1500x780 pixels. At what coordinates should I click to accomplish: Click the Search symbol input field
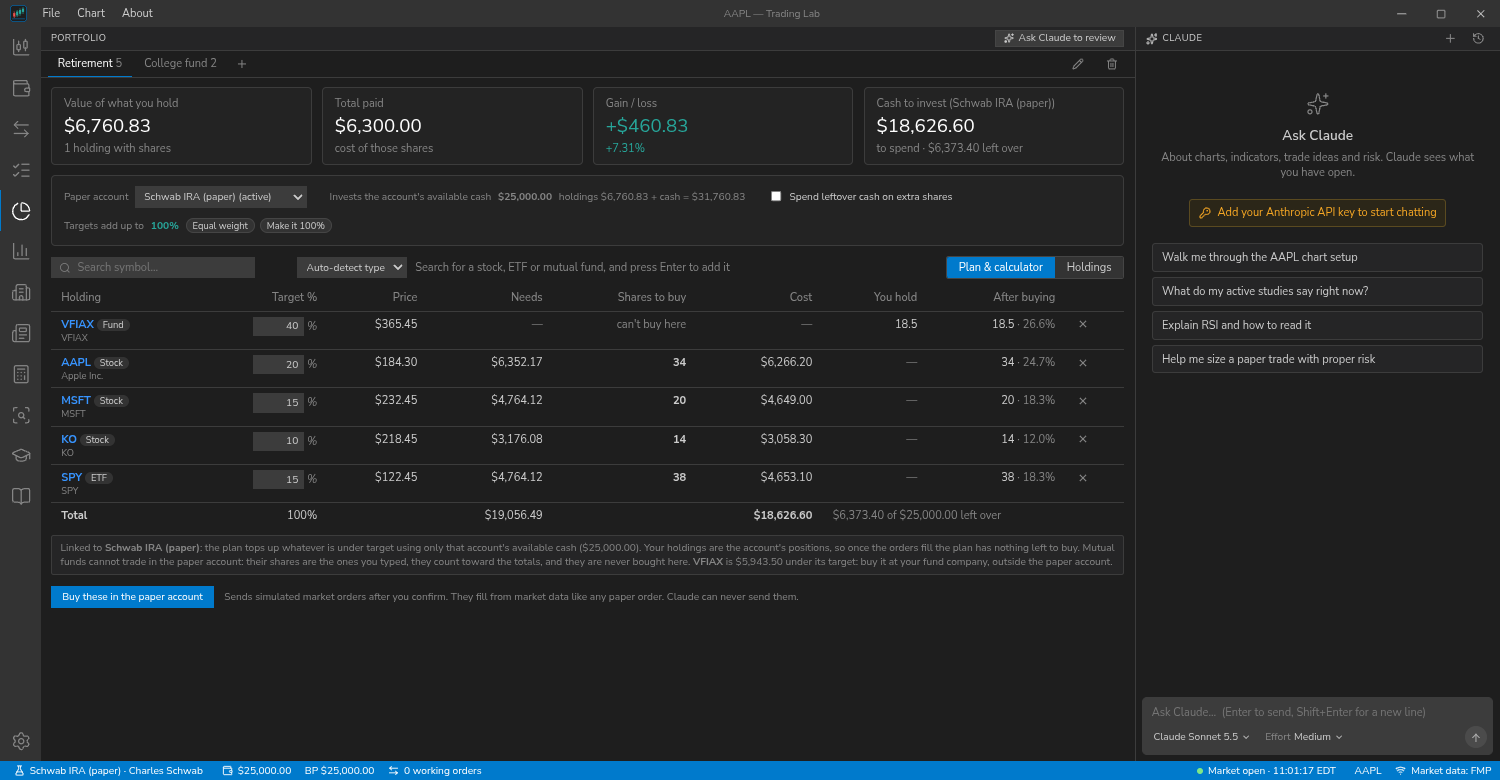click(x=153, y=267)
